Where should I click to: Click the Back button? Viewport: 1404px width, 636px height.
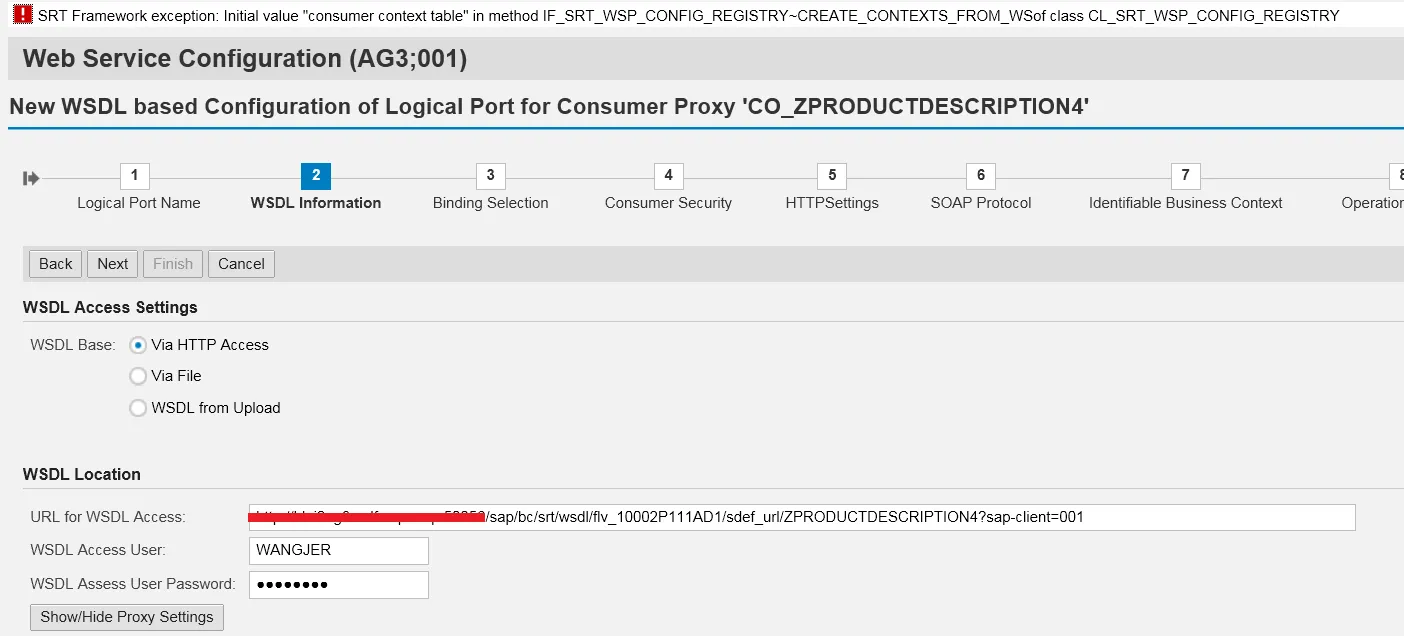(55, 263)
